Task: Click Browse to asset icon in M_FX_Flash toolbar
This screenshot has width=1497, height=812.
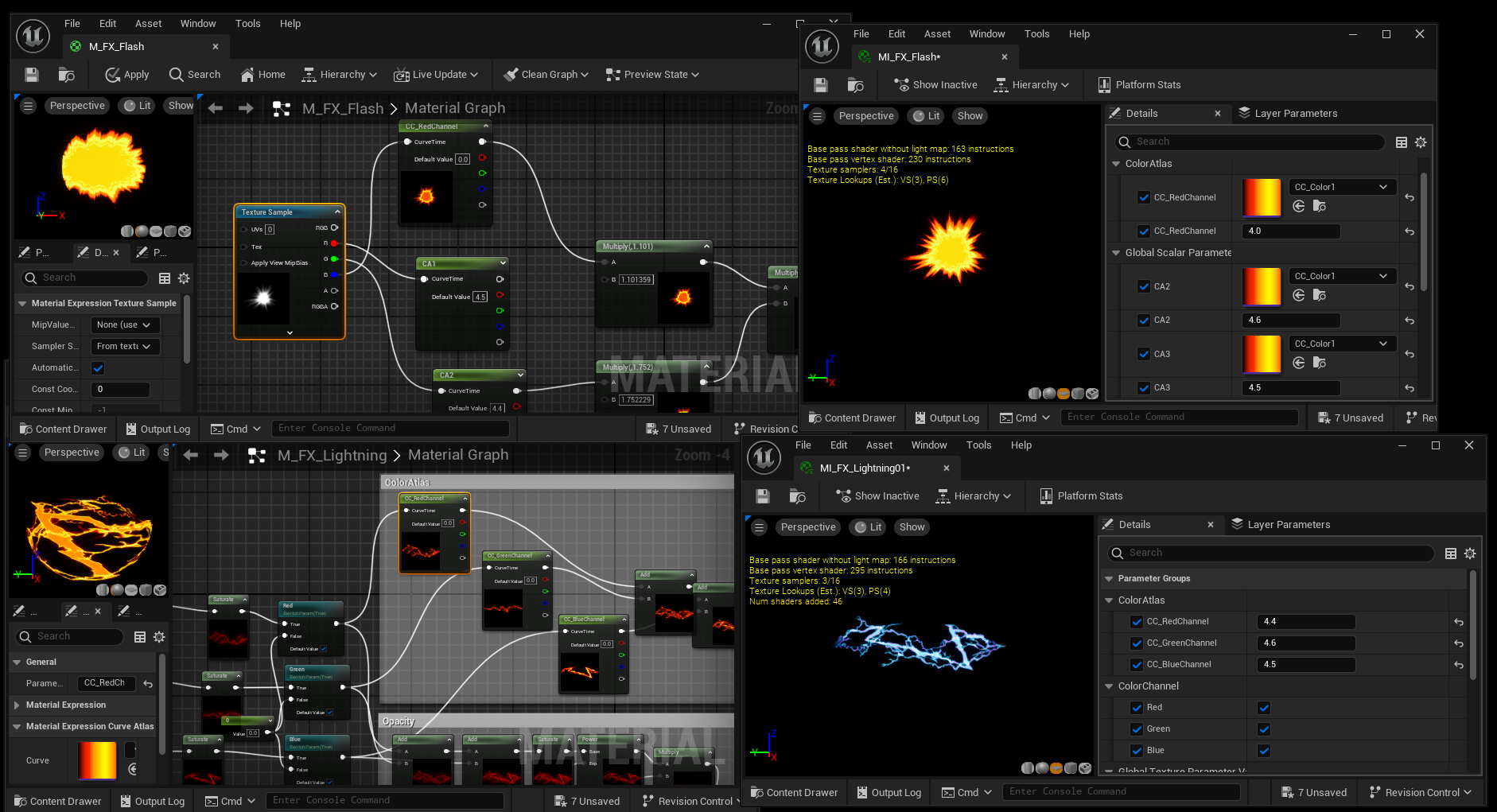Action: point(67,75)
